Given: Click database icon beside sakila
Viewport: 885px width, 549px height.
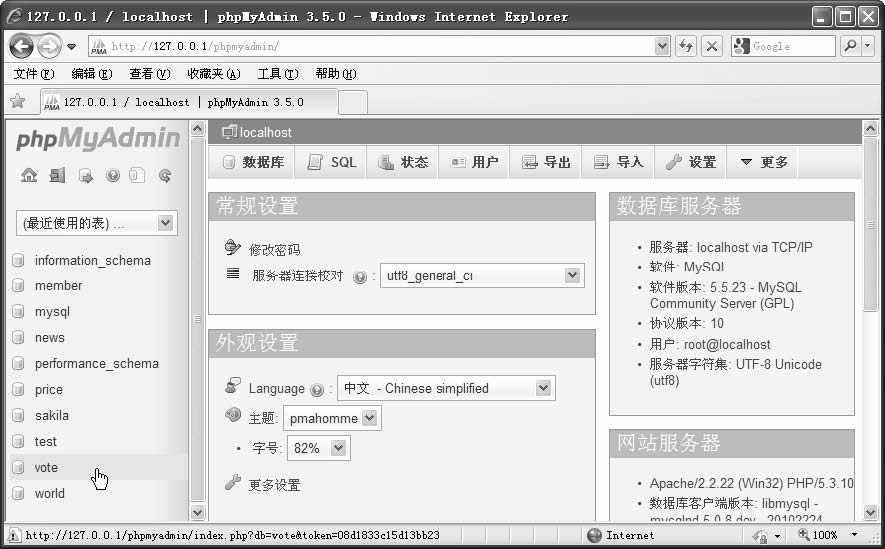Looking at the screenshot, I should tap(19, 415).
